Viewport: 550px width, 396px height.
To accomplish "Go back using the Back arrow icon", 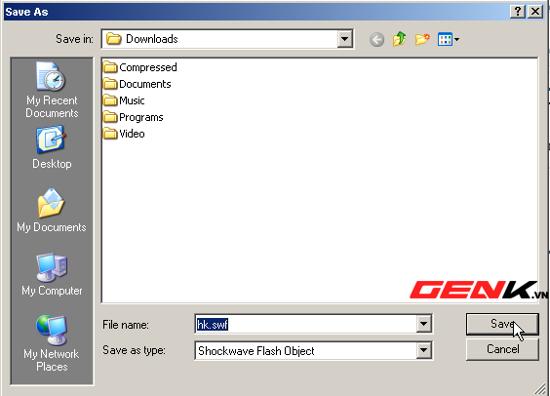I will pyautogui.click(x=377, y=40).
